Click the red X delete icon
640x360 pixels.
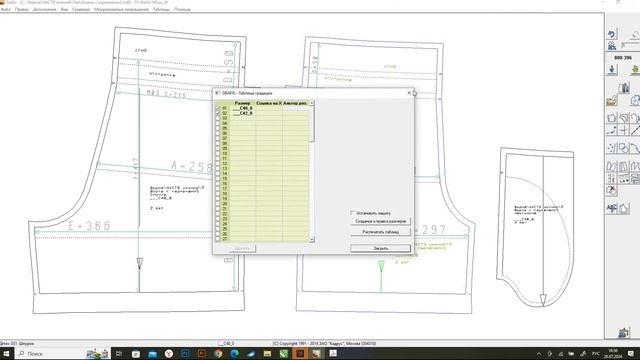[611, 190]
